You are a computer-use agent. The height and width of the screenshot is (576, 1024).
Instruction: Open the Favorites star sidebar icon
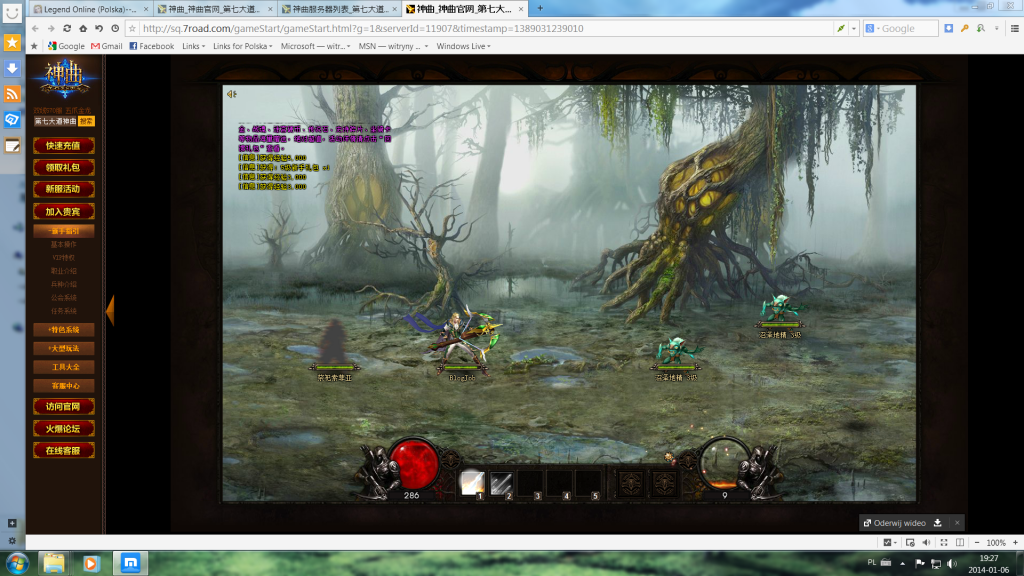click(12, 43)
